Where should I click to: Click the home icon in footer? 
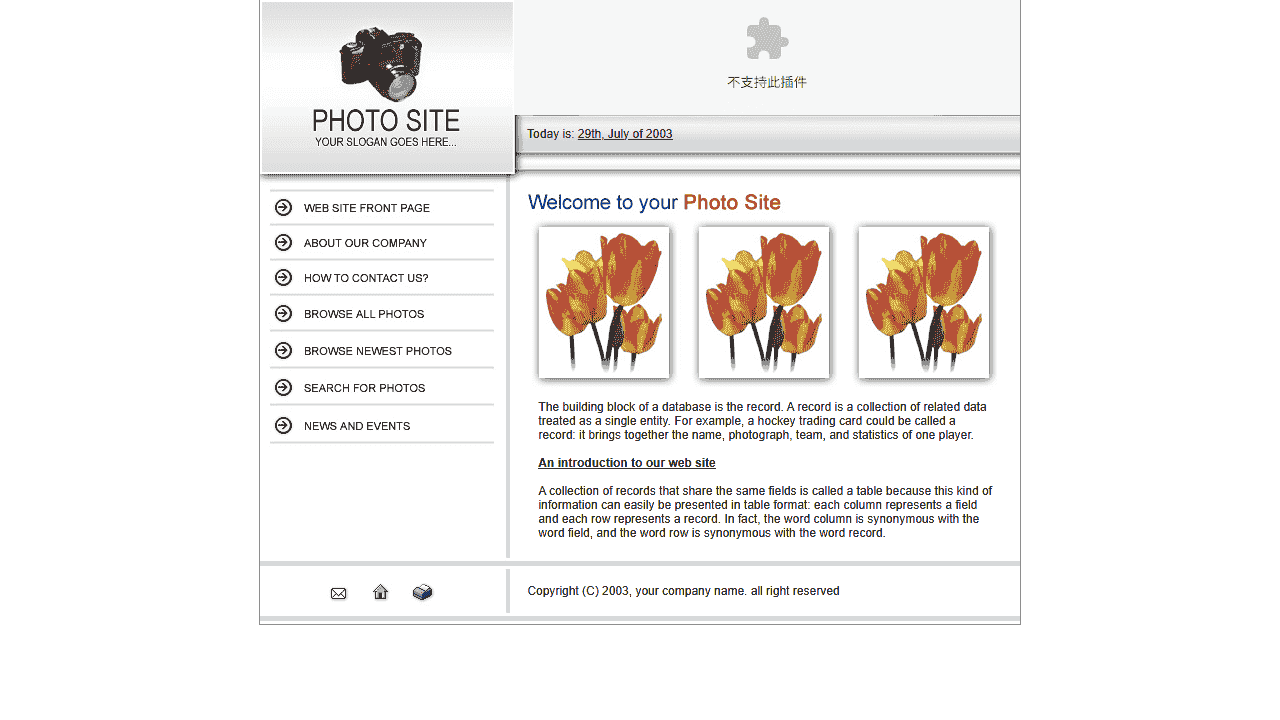coord(380,592)
